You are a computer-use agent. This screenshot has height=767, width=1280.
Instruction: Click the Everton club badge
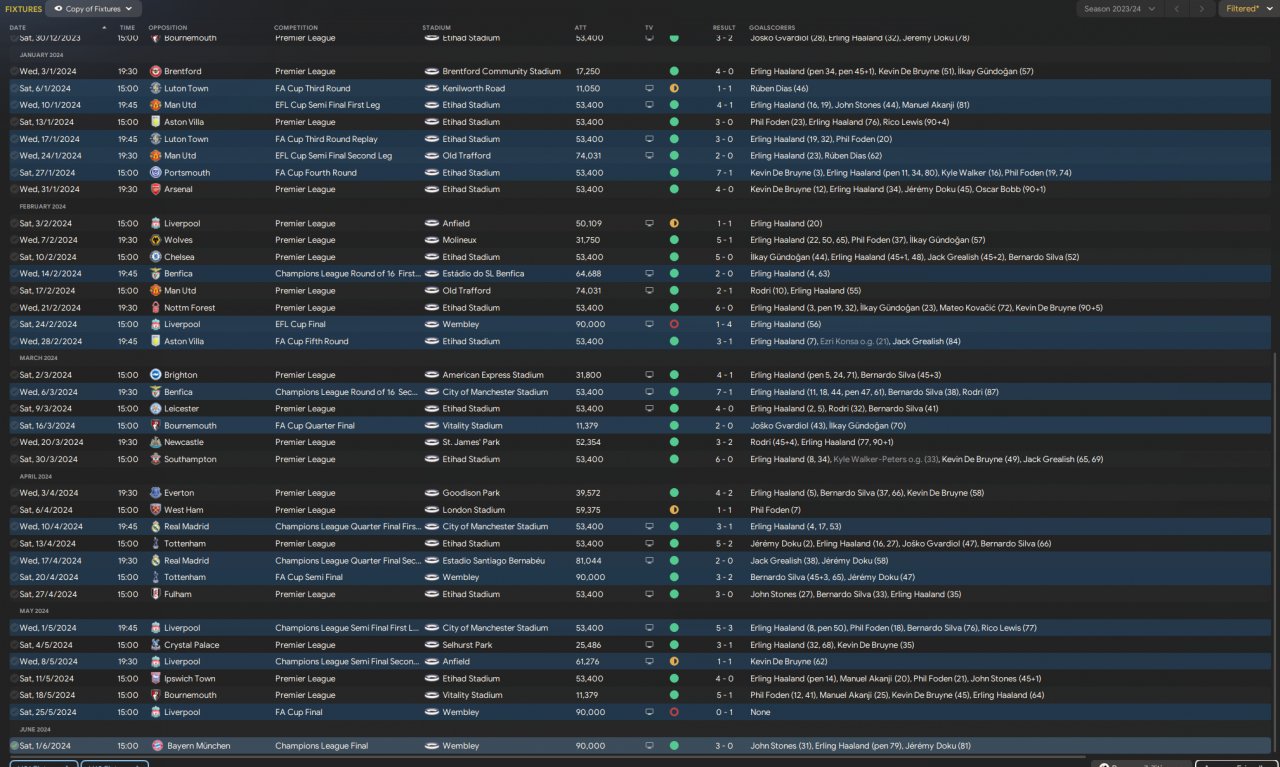[x=155, y=493]
